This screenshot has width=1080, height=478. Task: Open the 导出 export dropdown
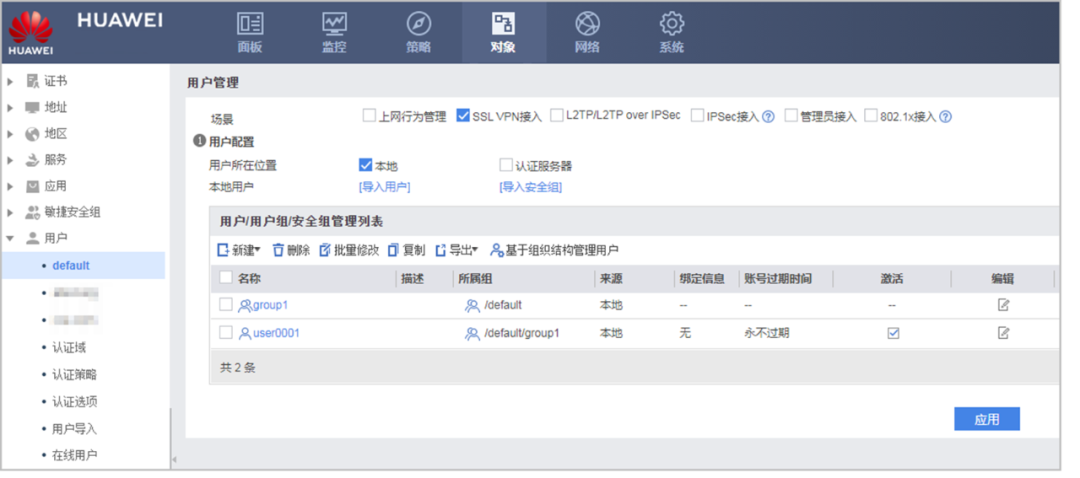point(457,251)
